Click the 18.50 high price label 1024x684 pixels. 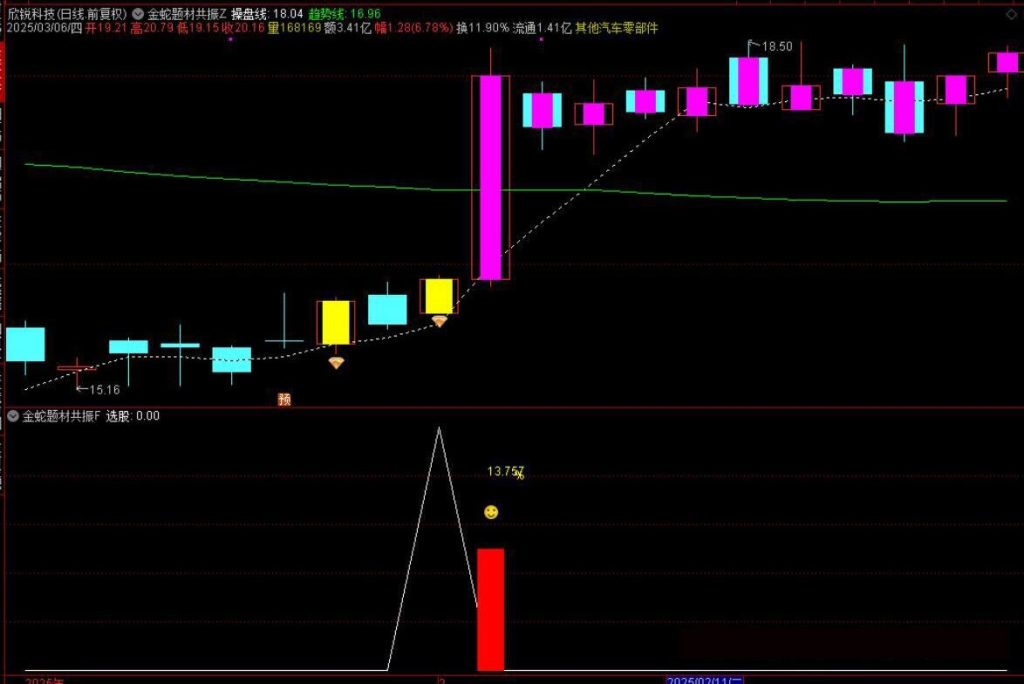pyautogui.click(x=776, y=47)
